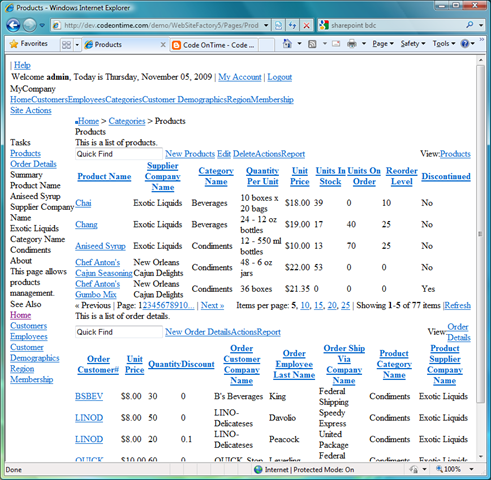This screenshot has height=480, width=491.
Task: Click the Refresh page icon
Action: point(292,25)
